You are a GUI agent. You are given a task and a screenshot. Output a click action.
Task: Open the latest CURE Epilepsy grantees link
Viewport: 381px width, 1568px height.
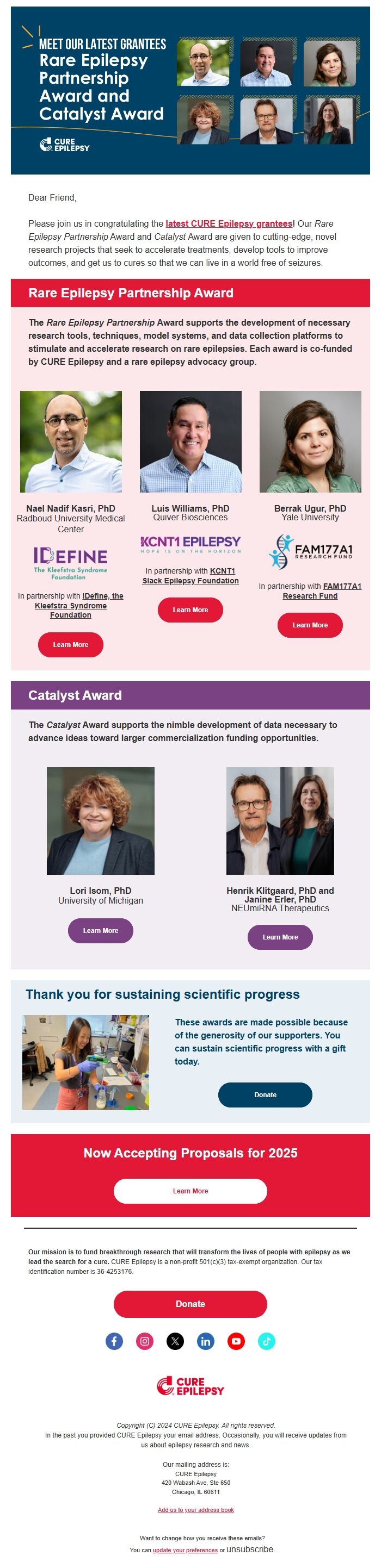click(x=229, y=223)
